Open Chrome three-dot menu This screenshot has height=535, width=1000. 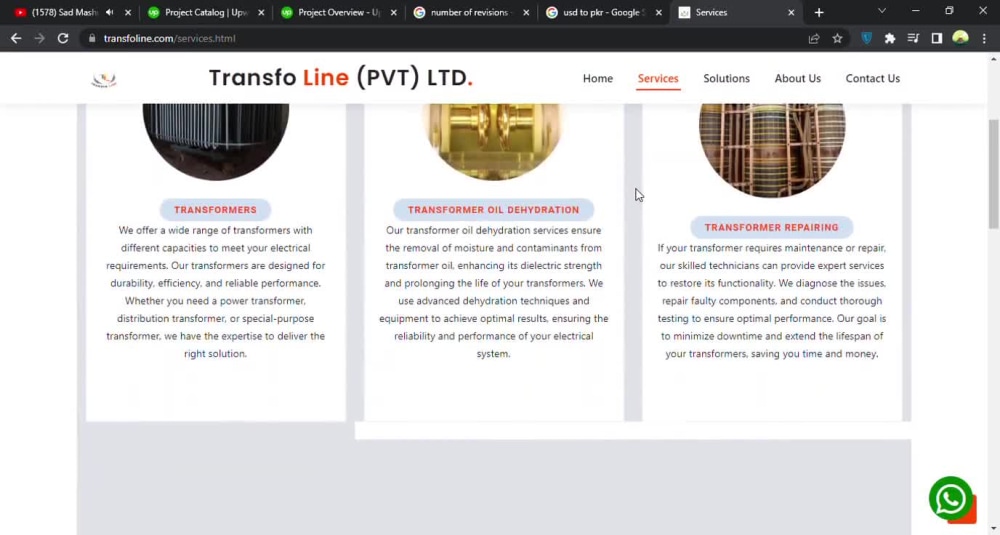(984, 38)
